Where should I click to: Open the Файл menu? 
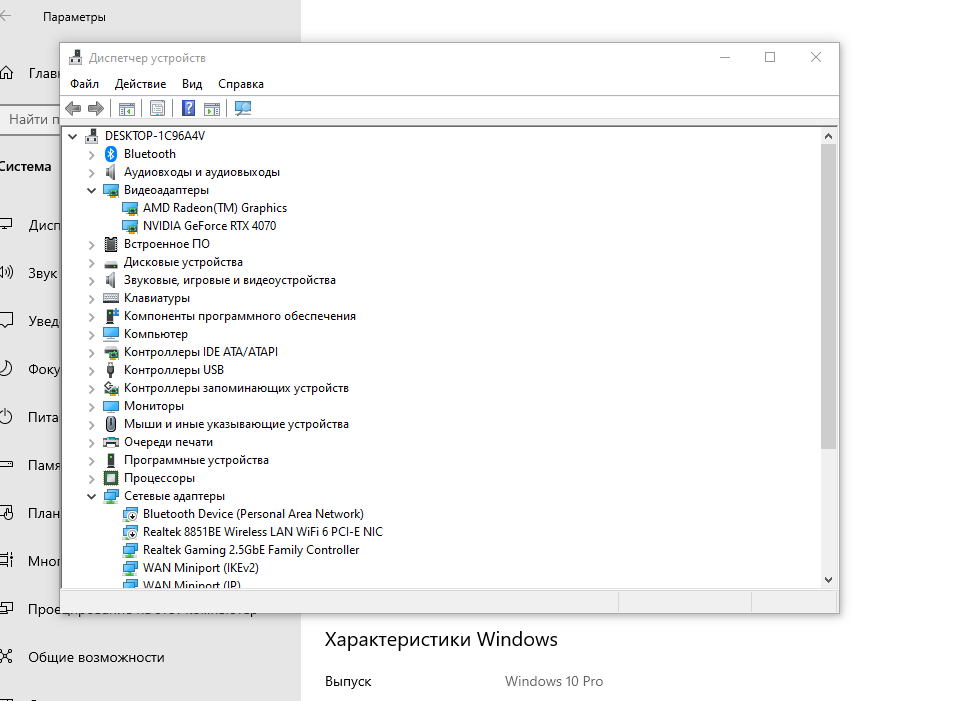tap(84, 84)
